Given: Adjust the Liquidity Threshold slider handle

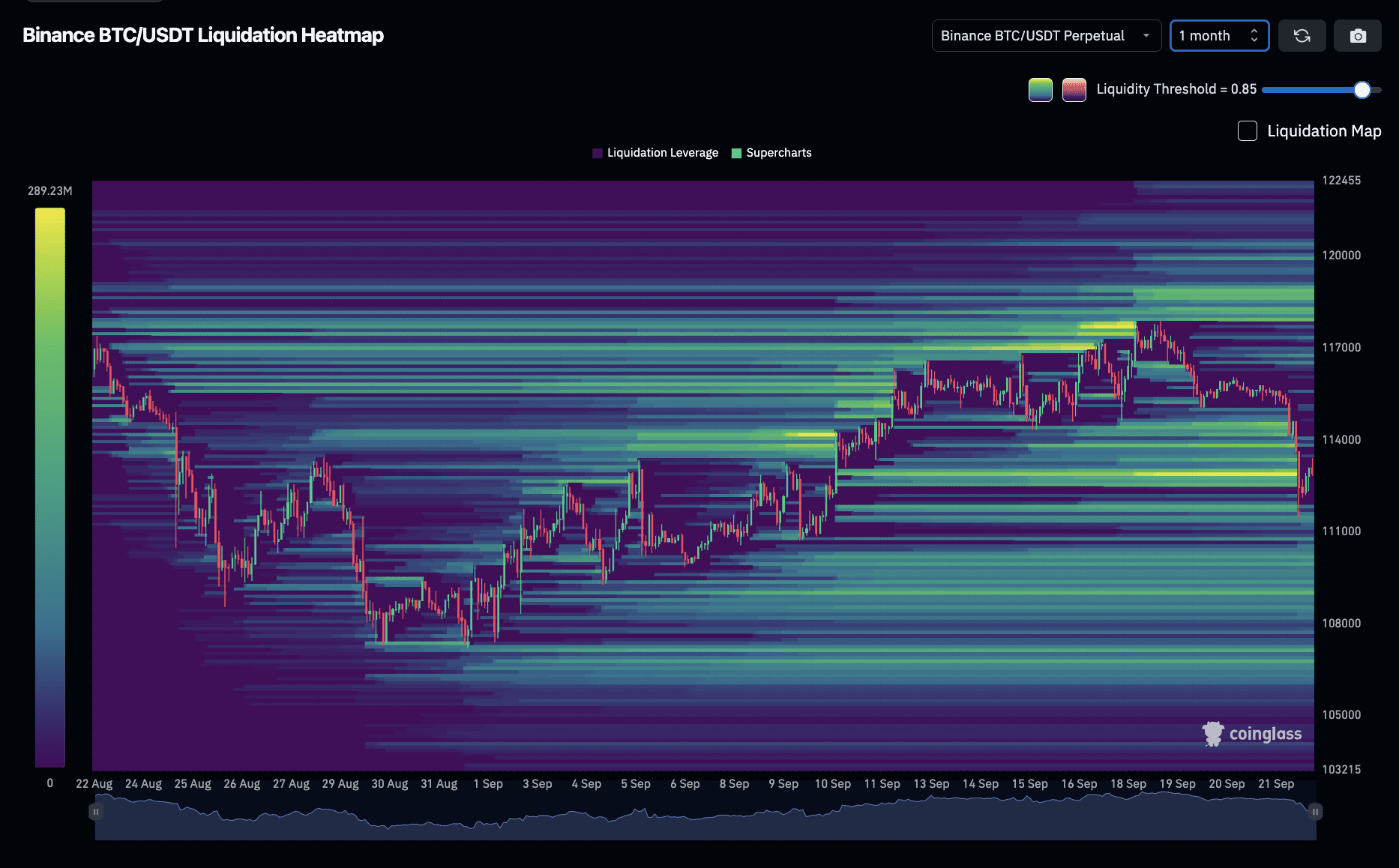Looking at the screenshot, I should pyautogui.click(x=1362, y=90).
